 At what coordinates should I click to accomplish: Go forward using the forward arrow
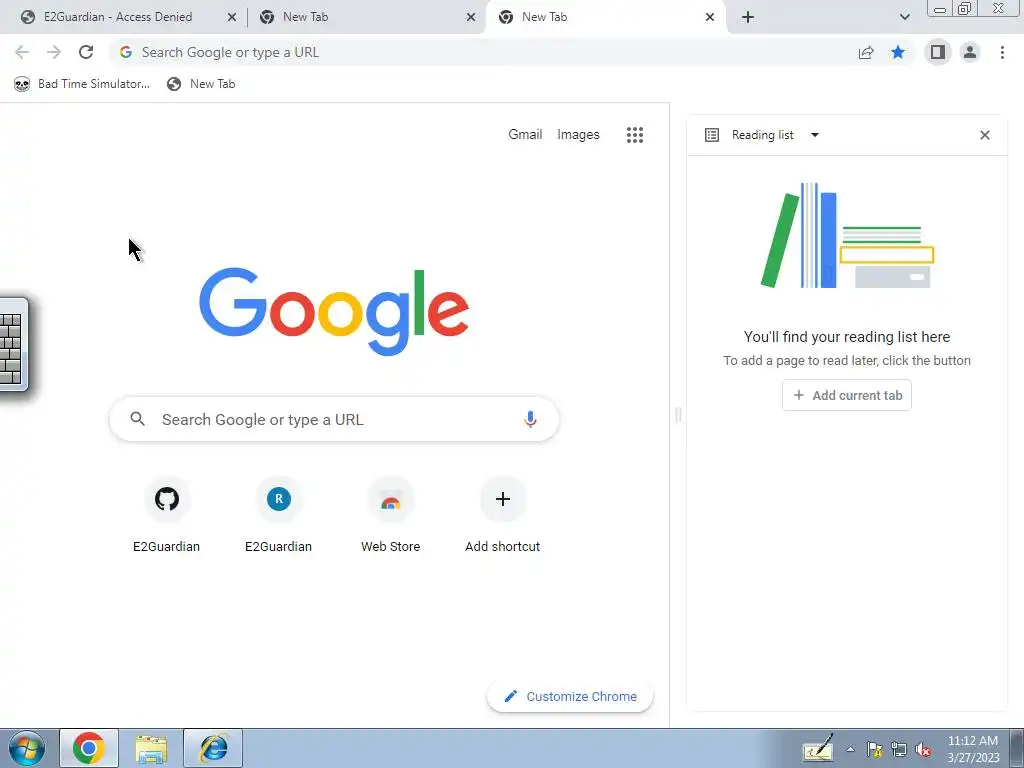[x=54, y=52]
